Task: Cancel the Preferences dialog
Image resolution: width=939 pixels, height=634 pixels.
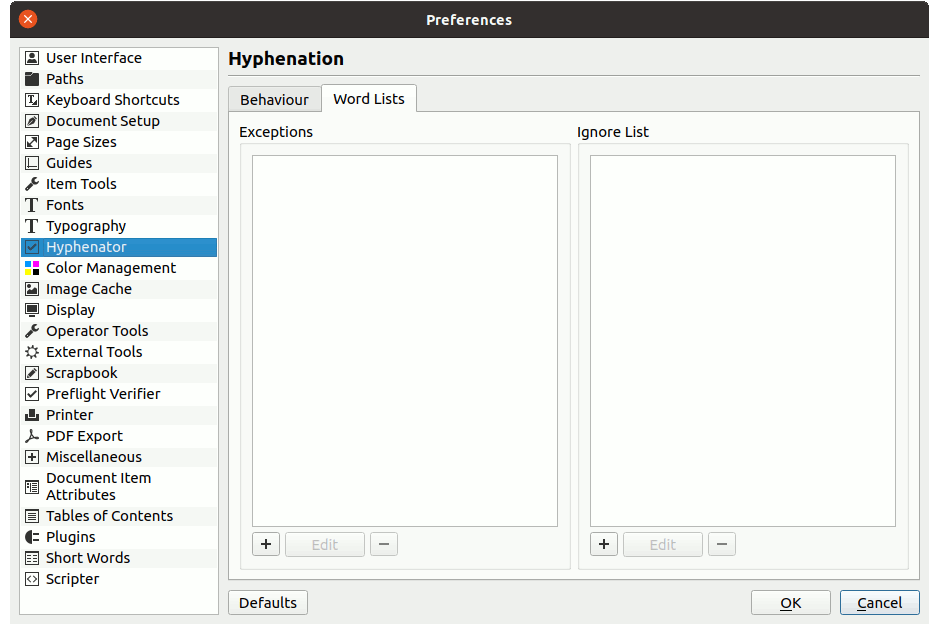Action: pyautogui.click(x=879, y=603)
